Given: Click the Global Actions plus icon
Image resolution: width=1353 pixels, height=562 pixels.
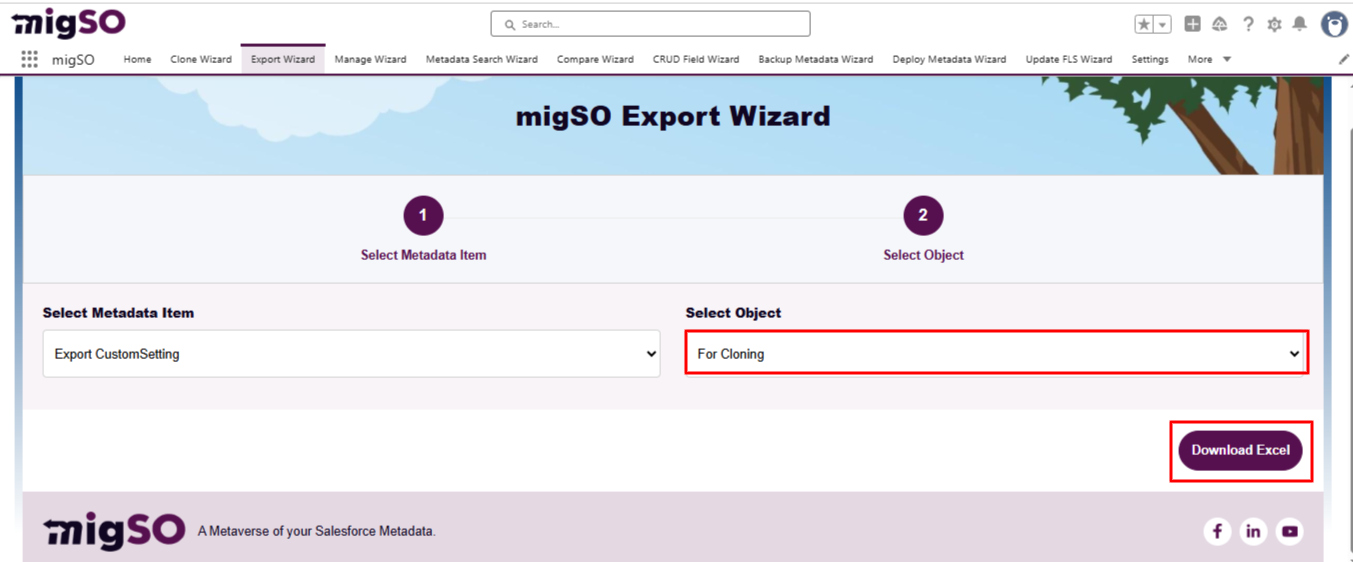Looking at the screenshot, I should (x=1192, y=24).
